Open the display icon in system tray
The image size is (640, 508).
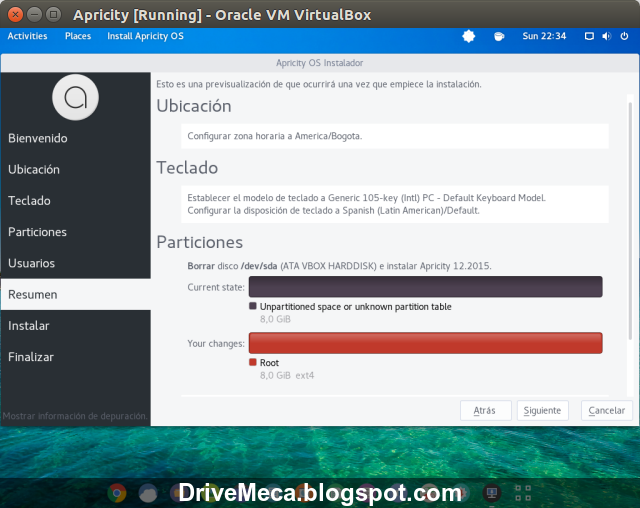click(589, 36)
